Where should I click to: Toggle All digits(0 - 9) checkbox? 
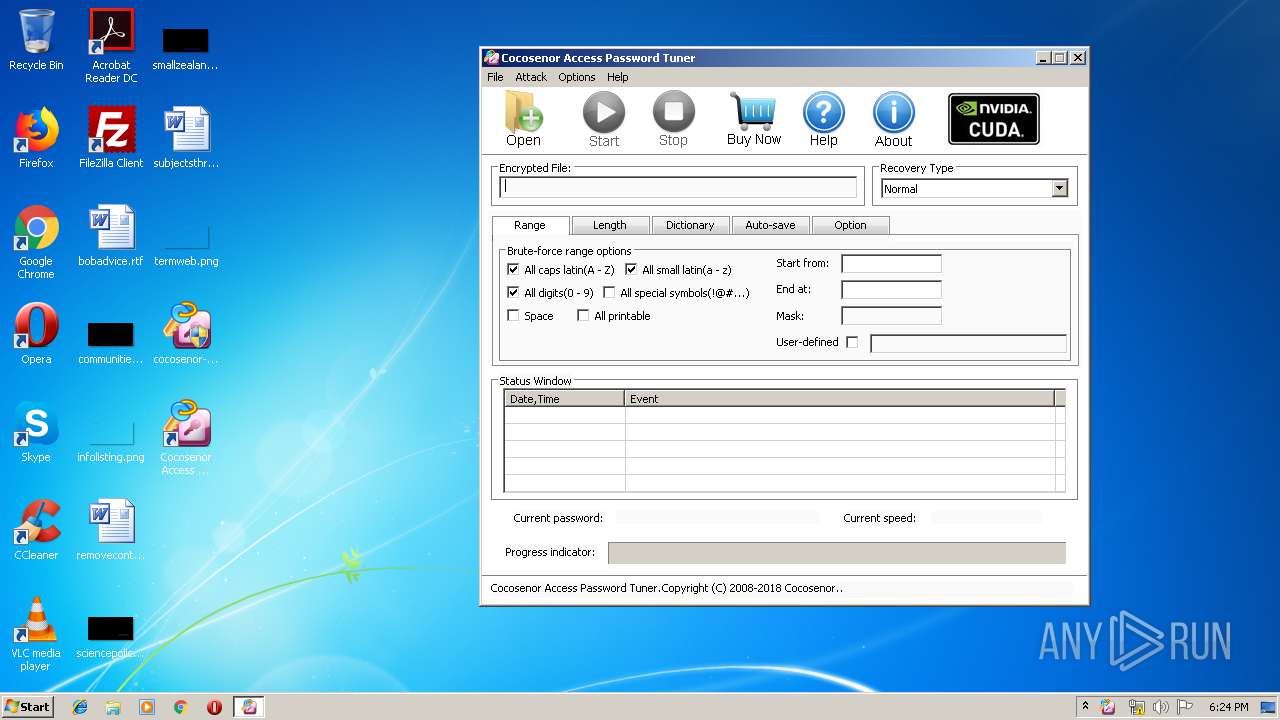pyautogui.click(x=514, y=293)
